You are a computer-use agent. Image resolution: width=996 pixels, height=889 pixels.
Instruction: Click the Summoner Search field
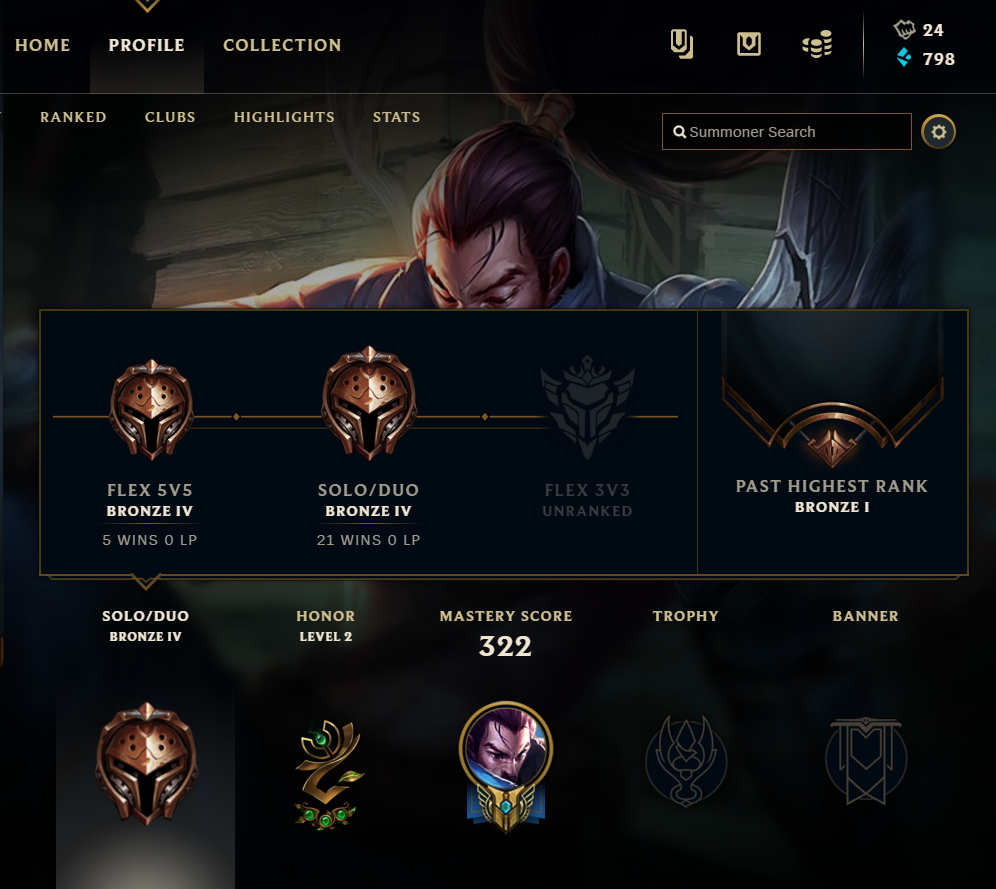pos(786,131)
